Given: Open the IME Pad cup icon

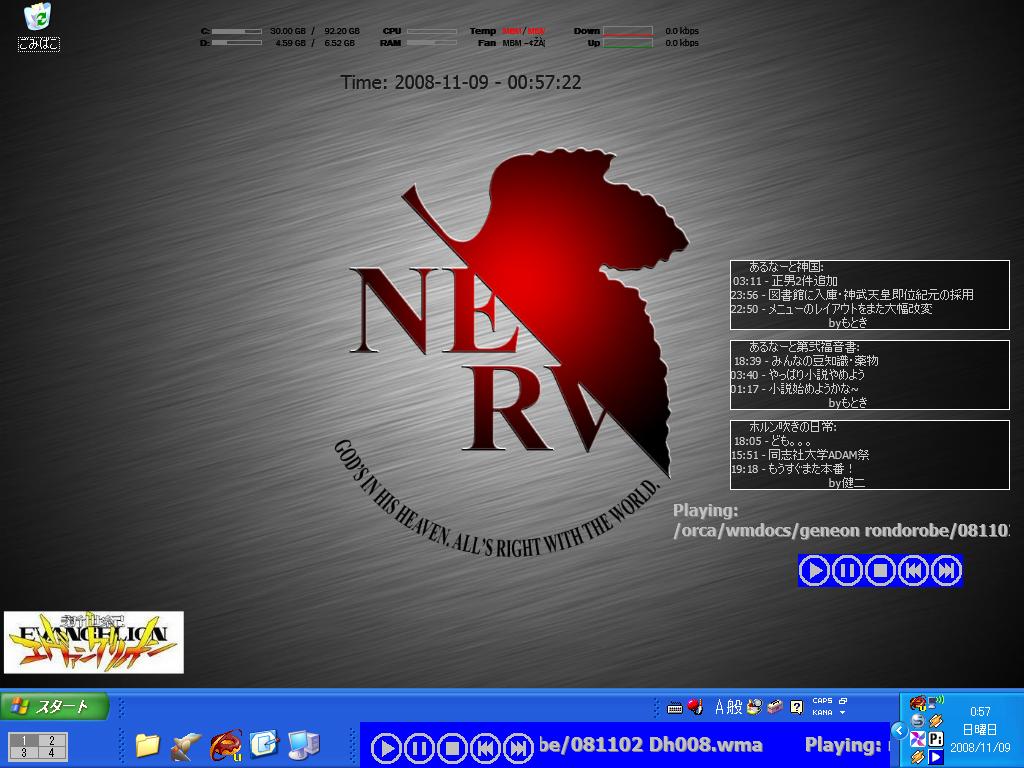Looking at the screenshot, I should (x=755, y=707).
